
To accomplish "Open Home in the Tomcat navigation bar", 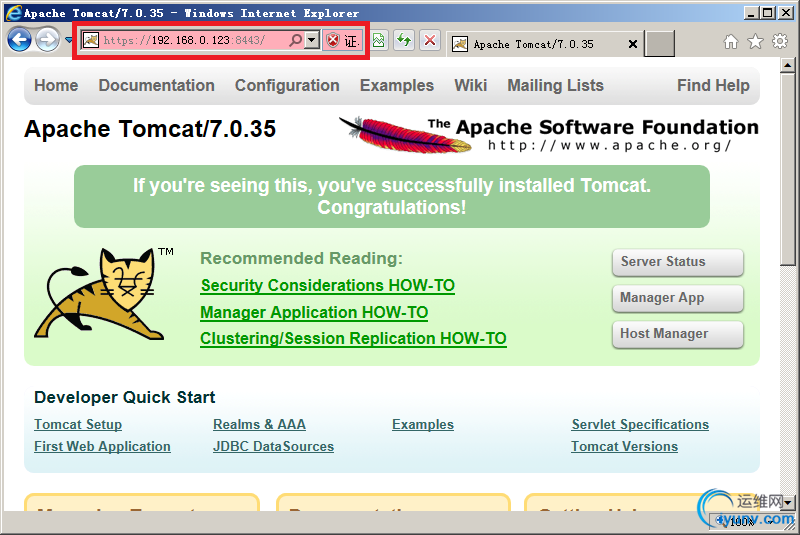I will click(x=56, y=85).
